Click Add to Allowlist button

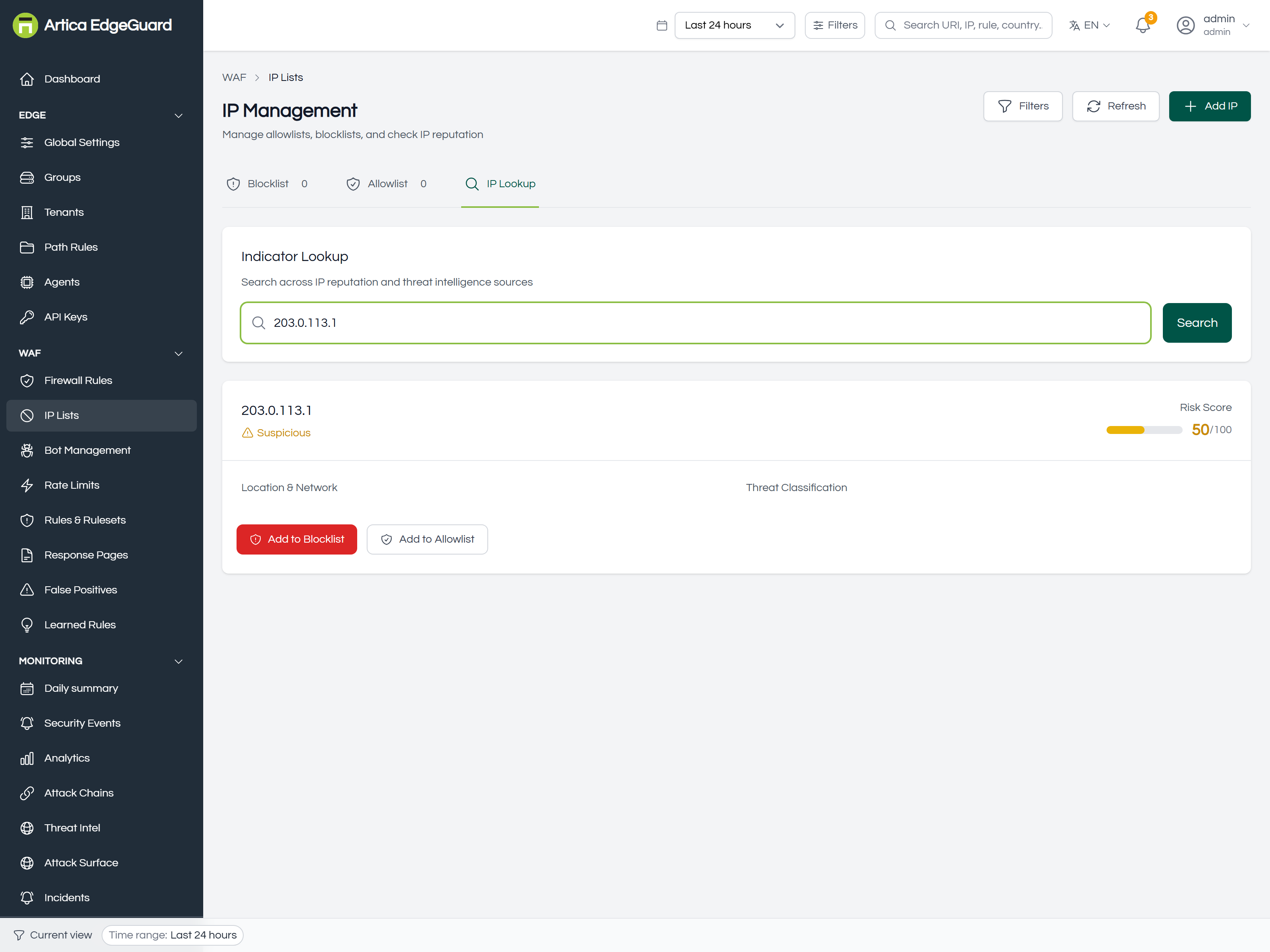[427, 539]
